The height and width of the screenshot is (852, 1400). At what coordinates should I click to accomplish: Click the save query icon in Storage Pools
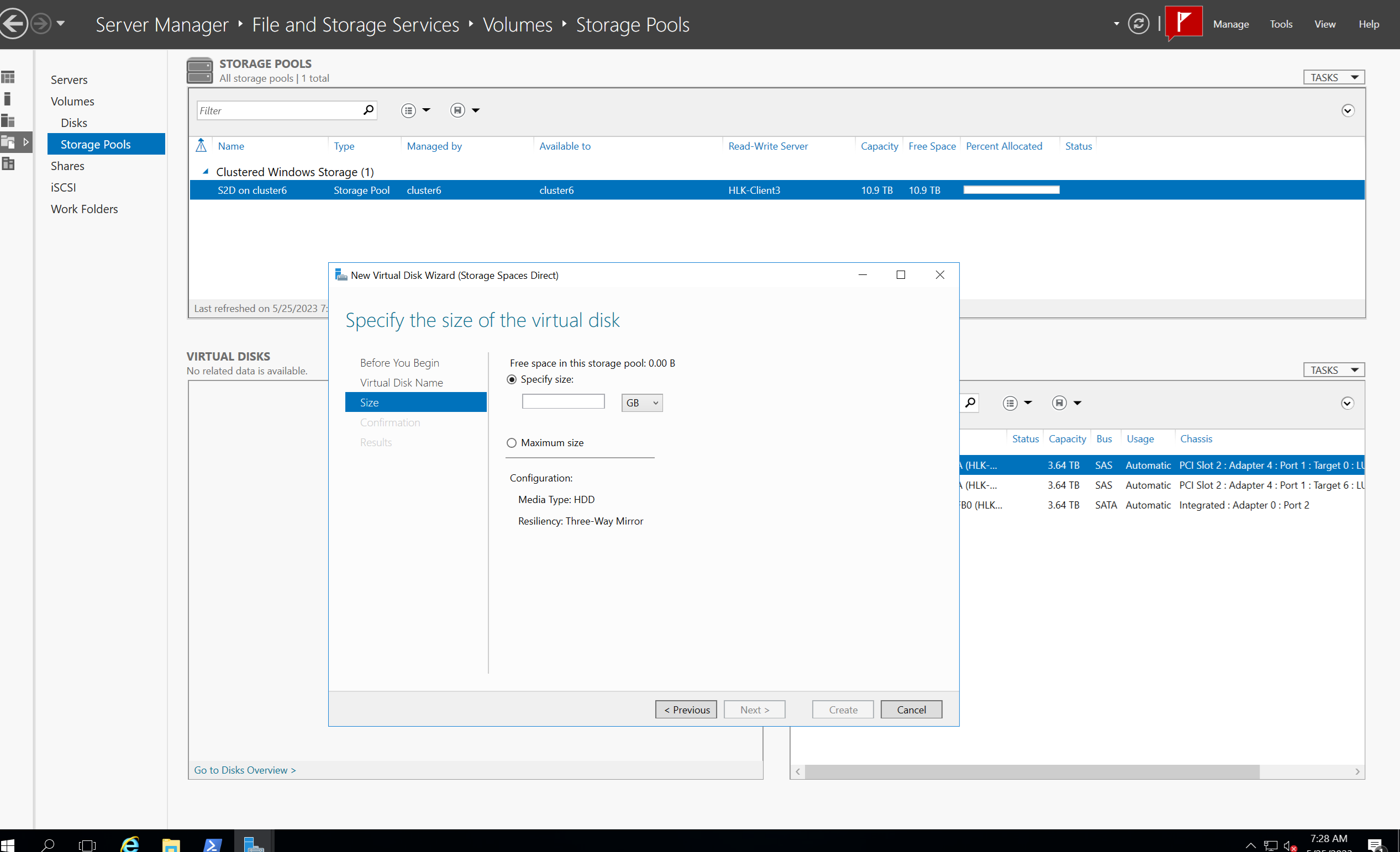coord(457,110)
